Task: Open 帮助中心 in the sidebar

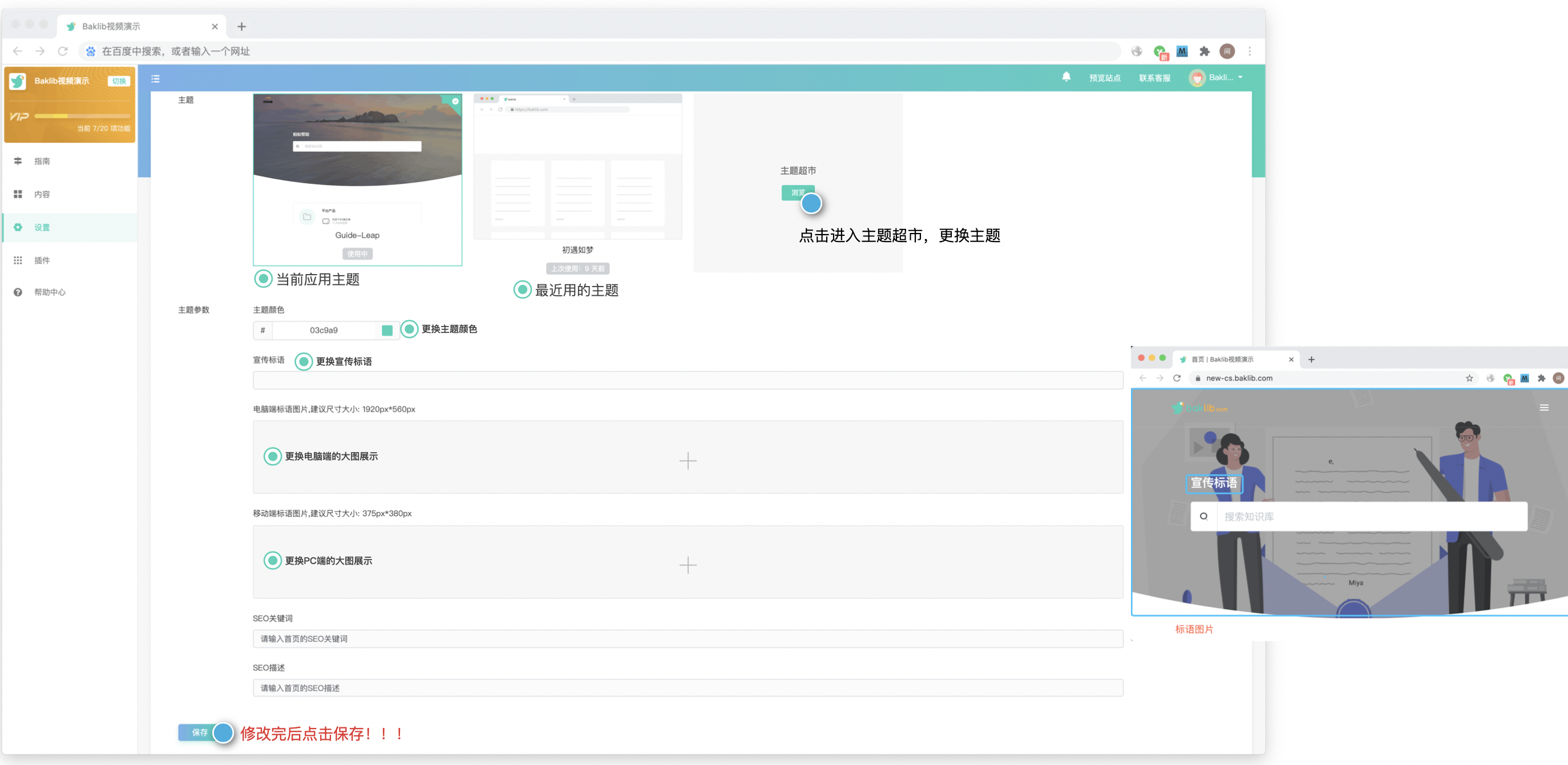Action: (70, 292)
